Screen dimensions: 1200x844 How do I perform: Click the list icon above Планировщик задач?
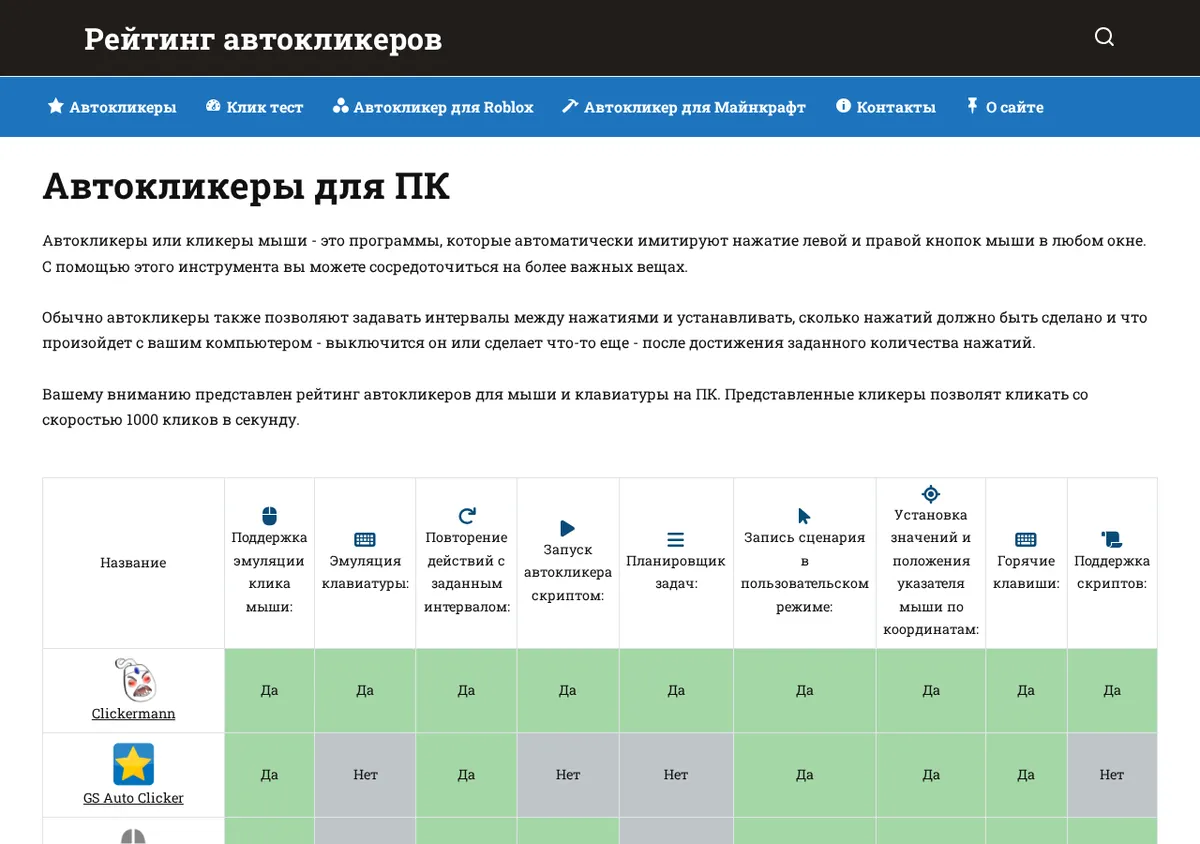(676, 539)
